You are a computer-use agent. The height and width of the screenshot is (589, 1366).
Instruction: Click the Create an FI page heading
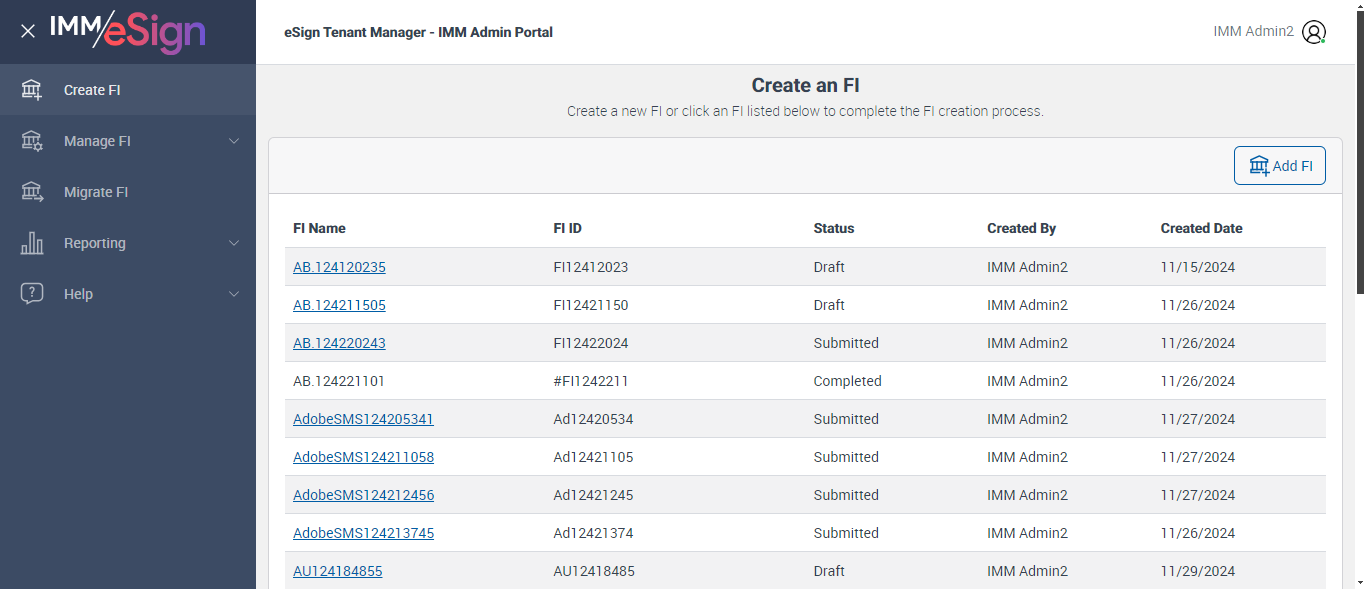tap(805, 85)
